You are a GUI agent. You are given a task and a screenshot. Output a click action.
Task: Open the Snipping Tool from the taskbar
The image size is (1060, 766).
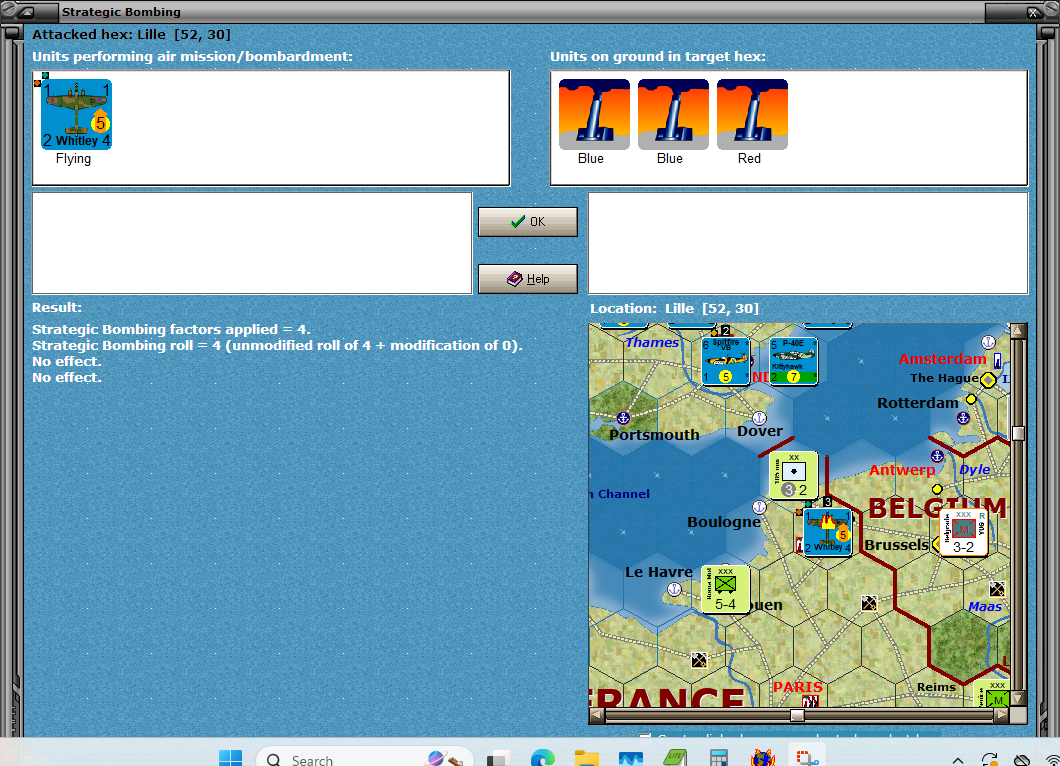coord(806,759)
